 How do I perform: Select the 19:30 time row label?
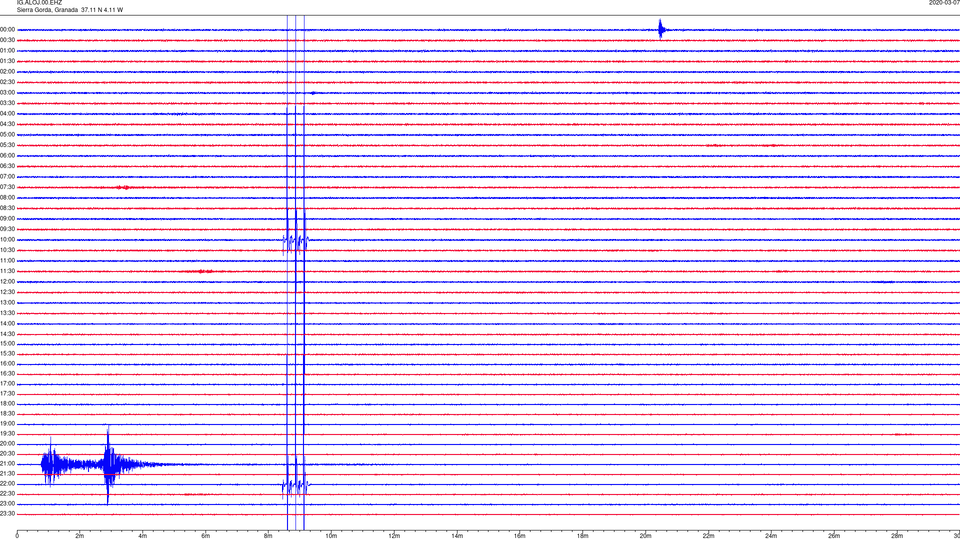[8, 433]
